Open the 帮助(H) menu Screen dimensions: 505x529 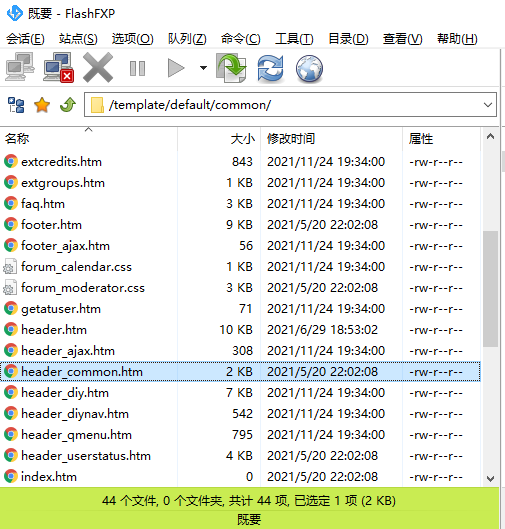pyautogui.click(x=457, y=39)
